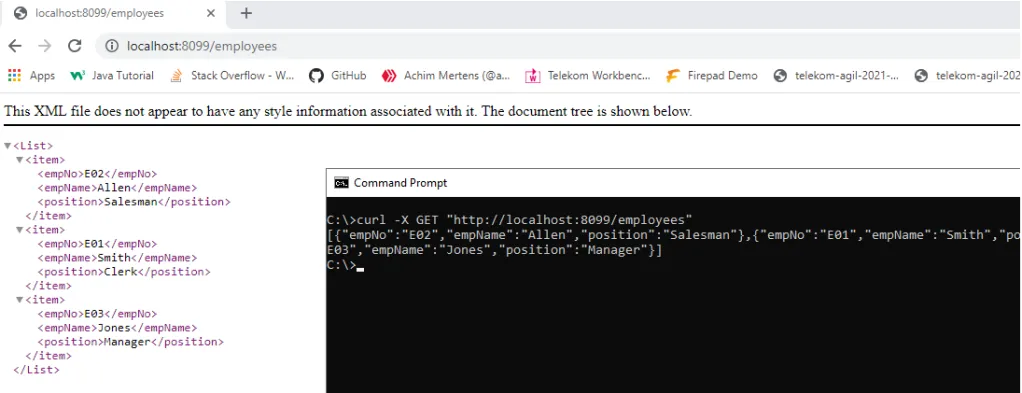Open the Java Tutorial bookmark
Image resolution: width=1022 pixels, height=393 pixels.
(111, 76)
